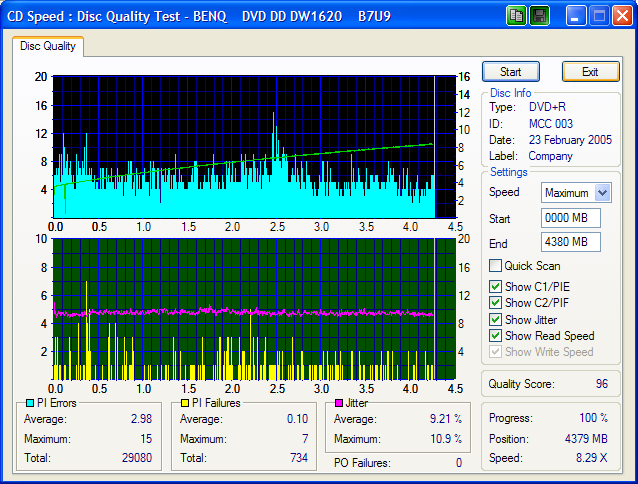638x484 pixels.
Task: Click the Exit button
Action: (x=590, y=72)
